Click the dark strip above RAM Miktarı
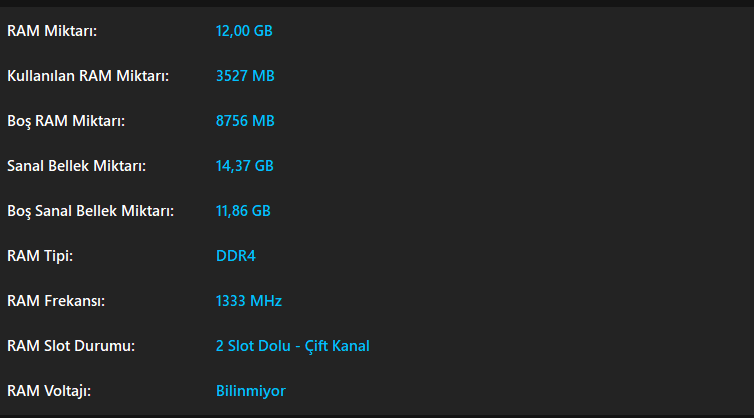 coord(377,3)
